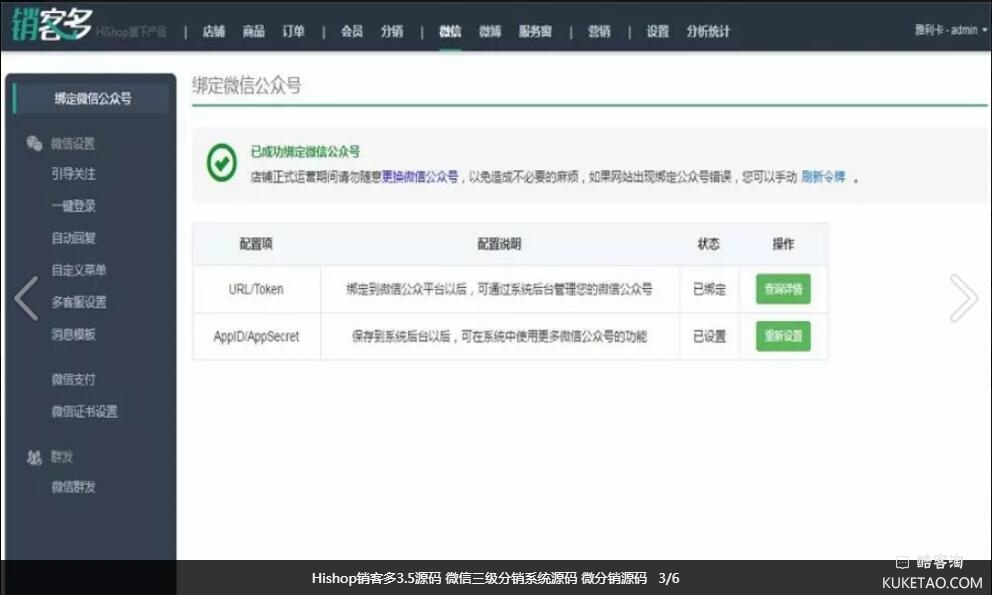Viewport: 992px width, 595px height.
Task: Expand the admin account dropdown
Action: coord(950,30)
